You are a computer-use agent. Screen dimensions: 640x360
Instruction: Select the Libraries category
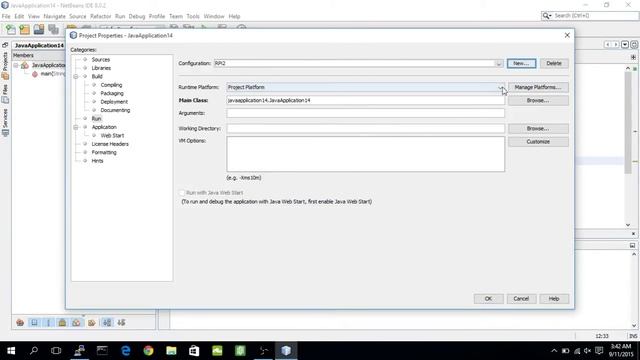click(x=101, y=68)
